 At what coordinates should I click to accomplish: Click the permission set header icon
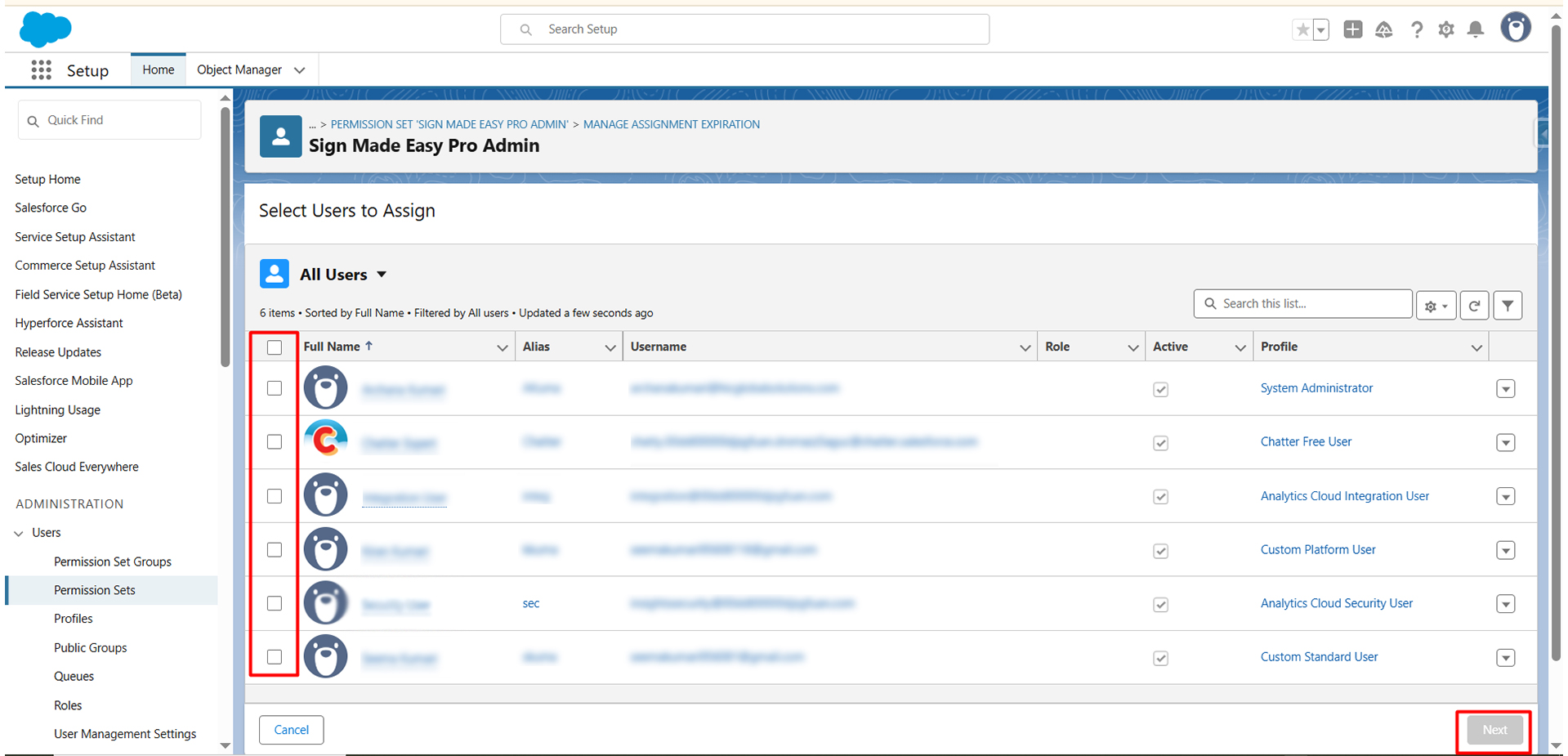(280, 136)
